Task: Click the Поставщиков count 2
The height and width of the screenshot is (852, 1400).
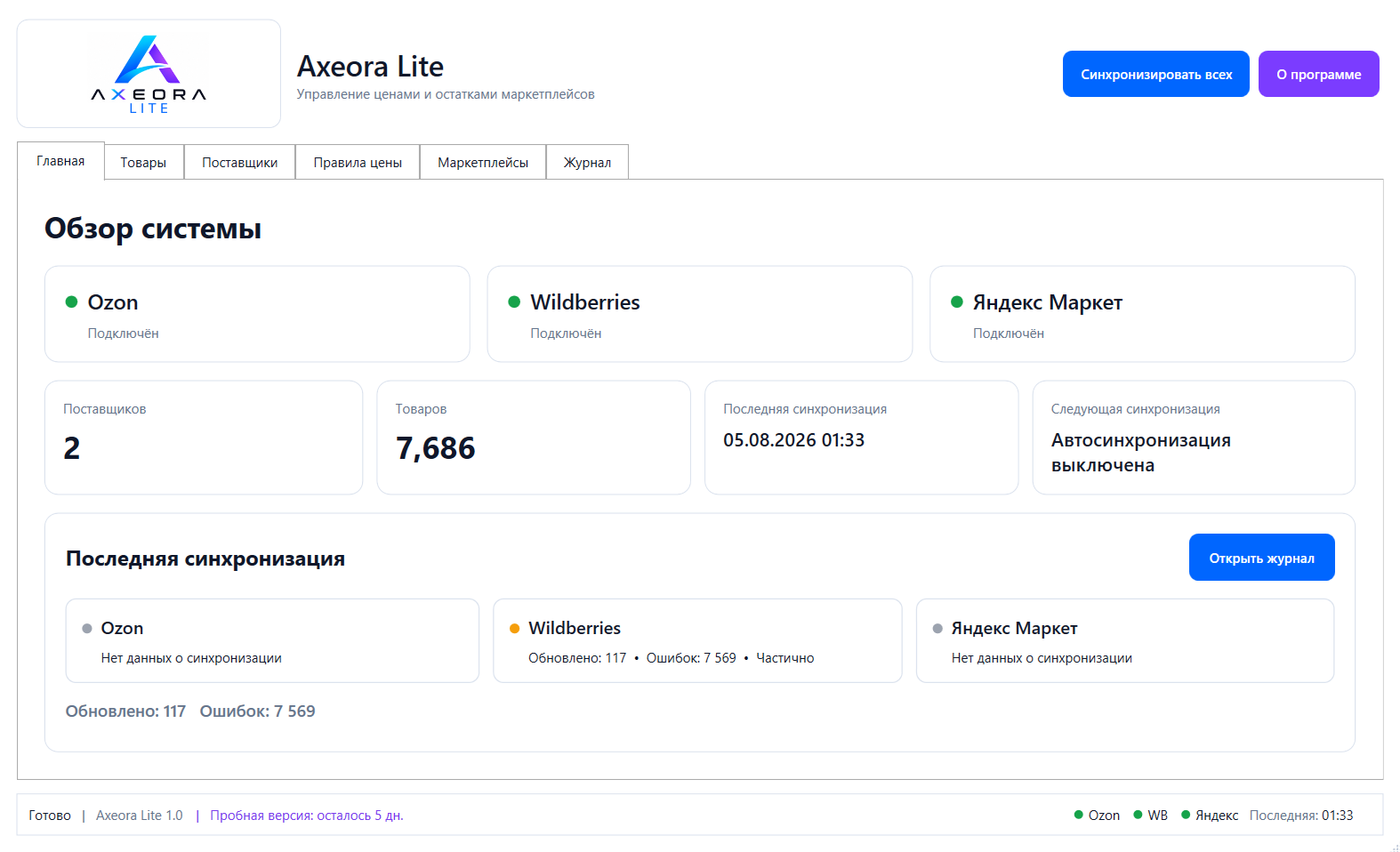Action: 72,448
